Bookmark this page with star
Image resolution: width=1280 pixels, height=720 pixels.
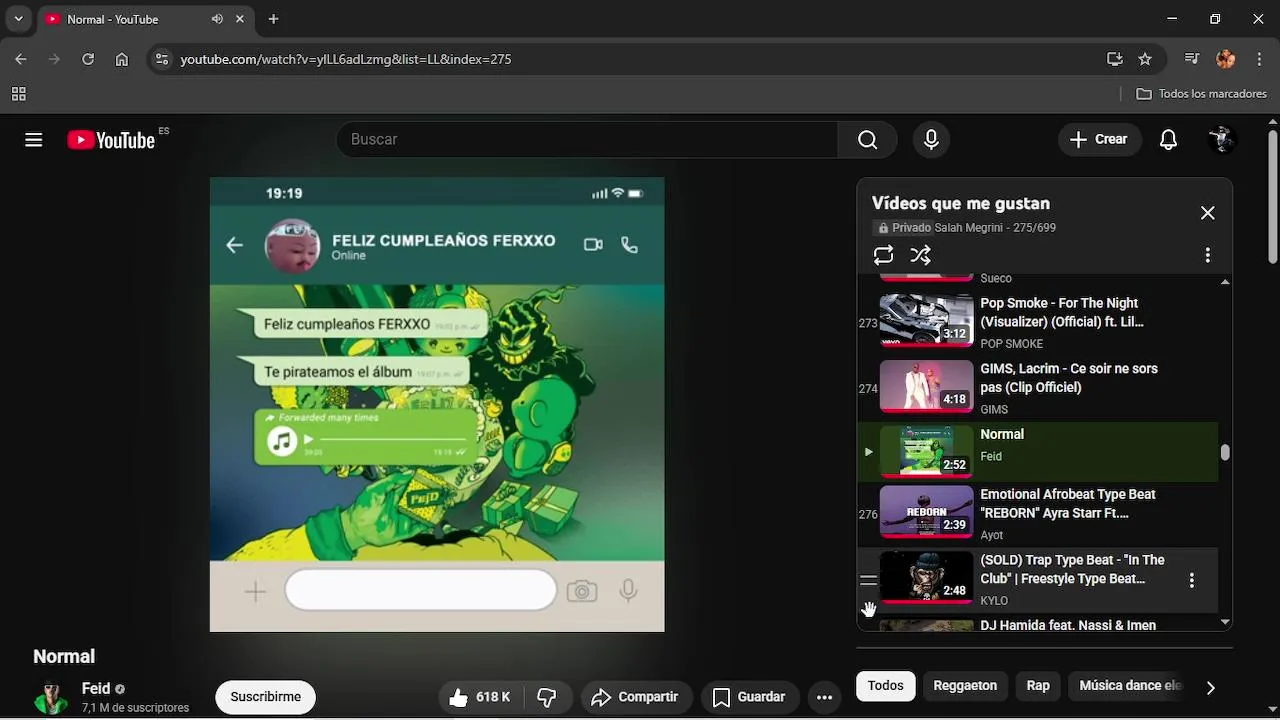click(x=1145, y=59)
